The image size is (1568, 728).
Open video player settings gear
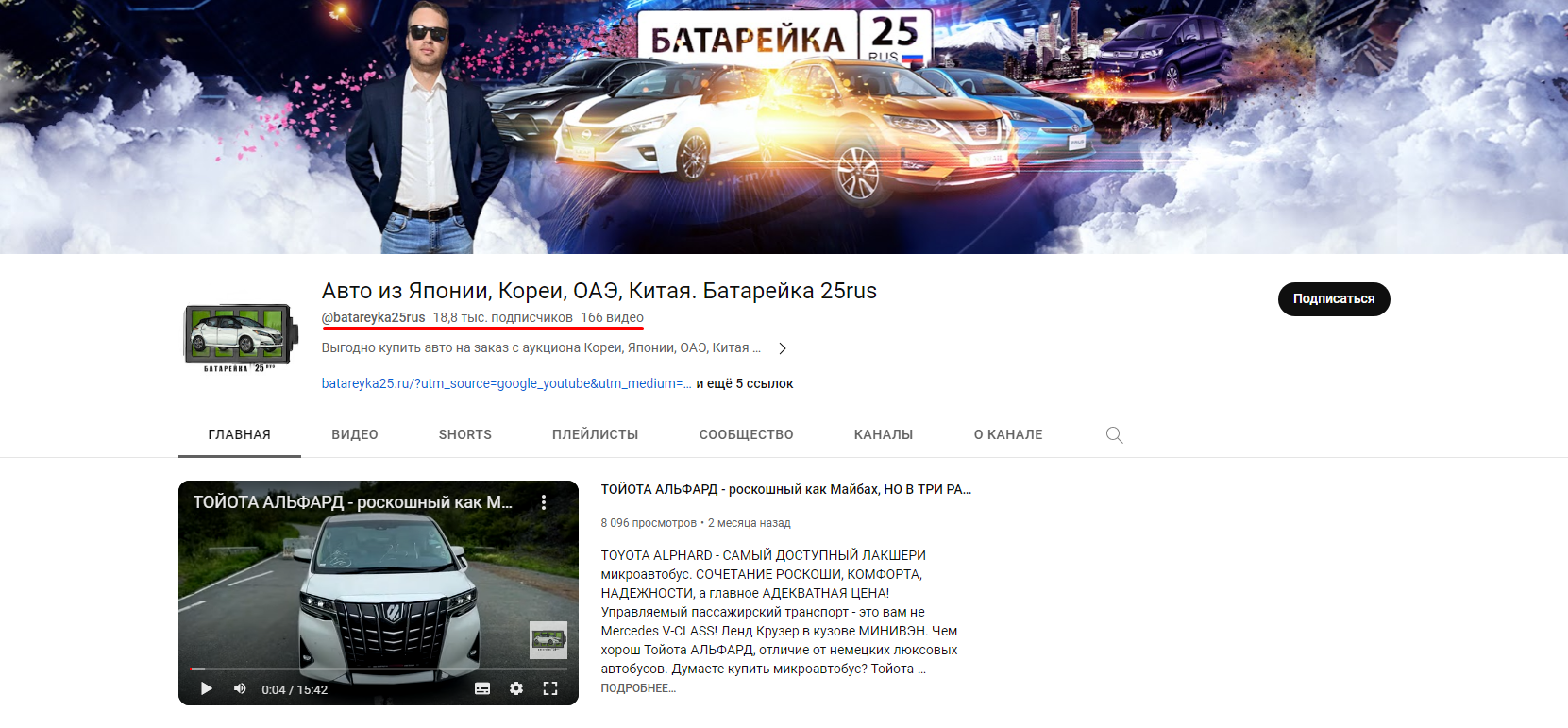[516, 688]
